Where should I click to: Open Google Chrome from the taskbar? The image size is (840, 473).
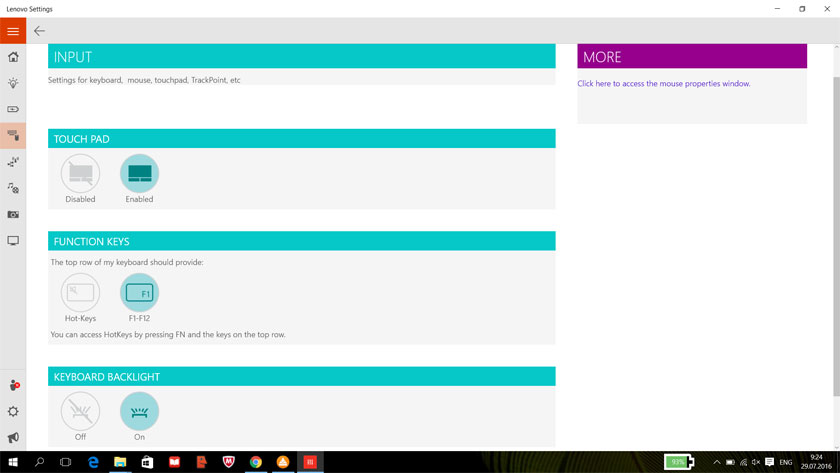256,462
